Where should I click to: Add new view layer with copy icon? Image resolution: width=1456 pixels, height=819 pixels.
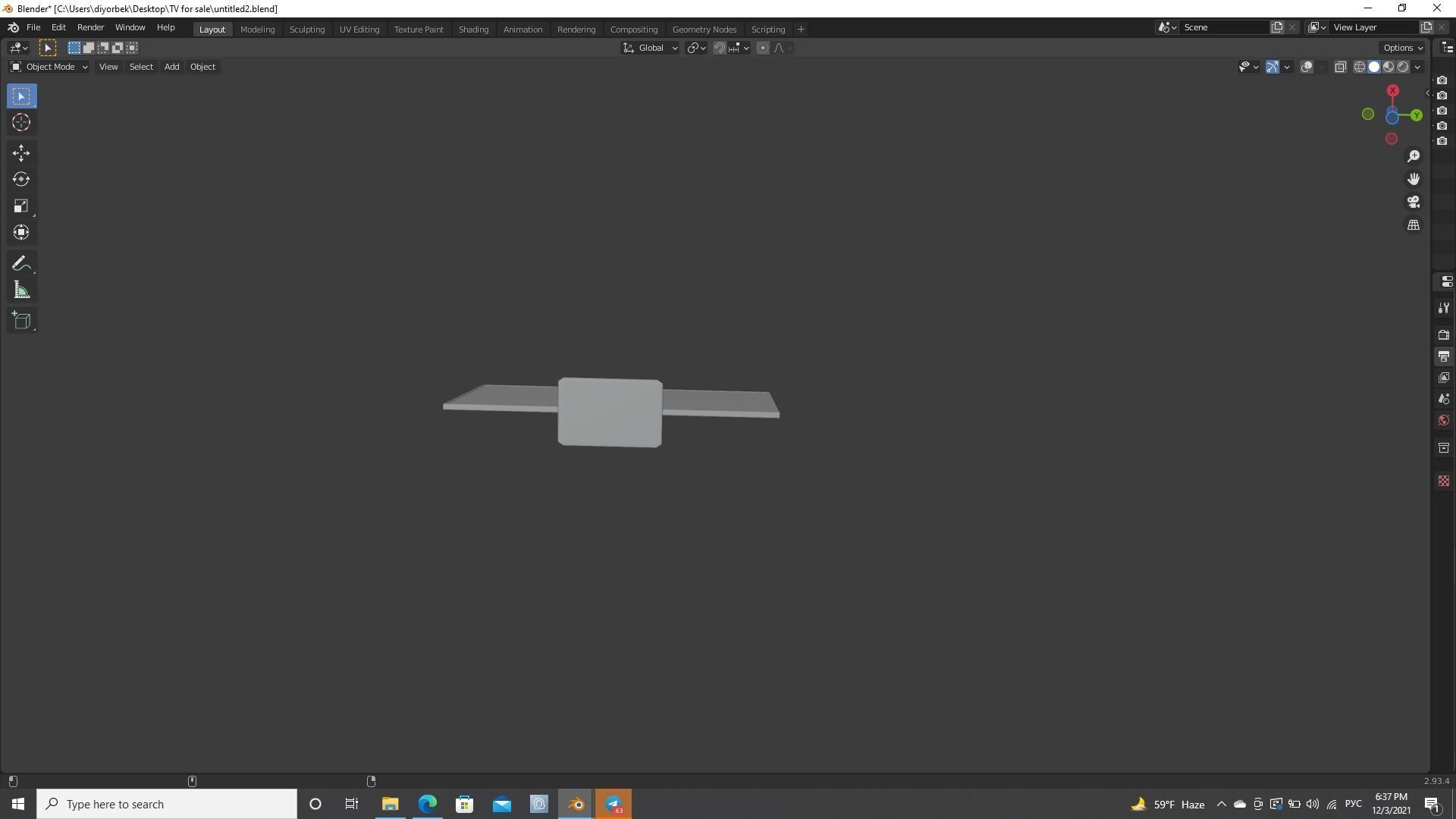1426,27
